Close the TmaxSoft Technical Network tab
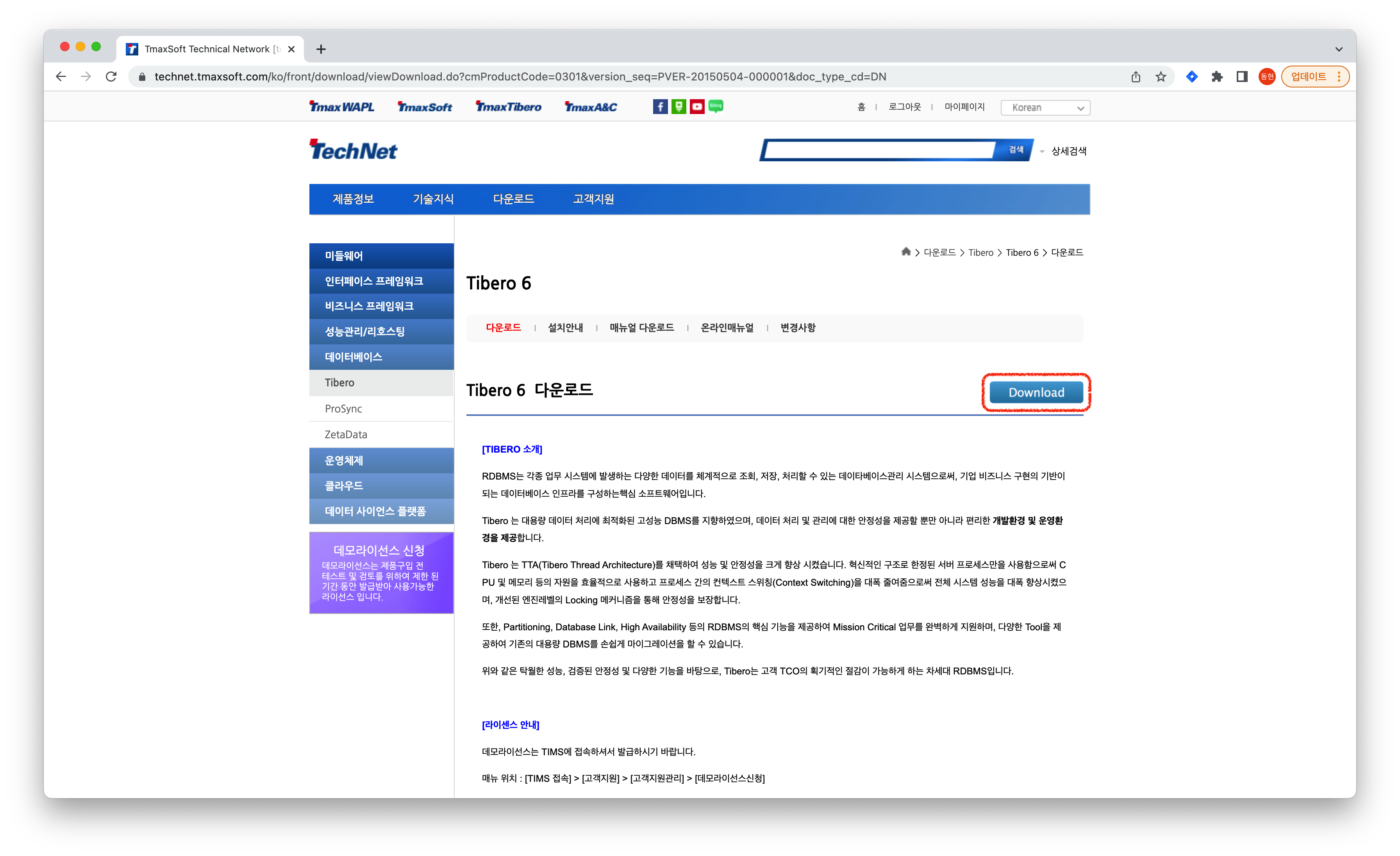The height and width of the screenshot is (856, 1400). [291, 50]
